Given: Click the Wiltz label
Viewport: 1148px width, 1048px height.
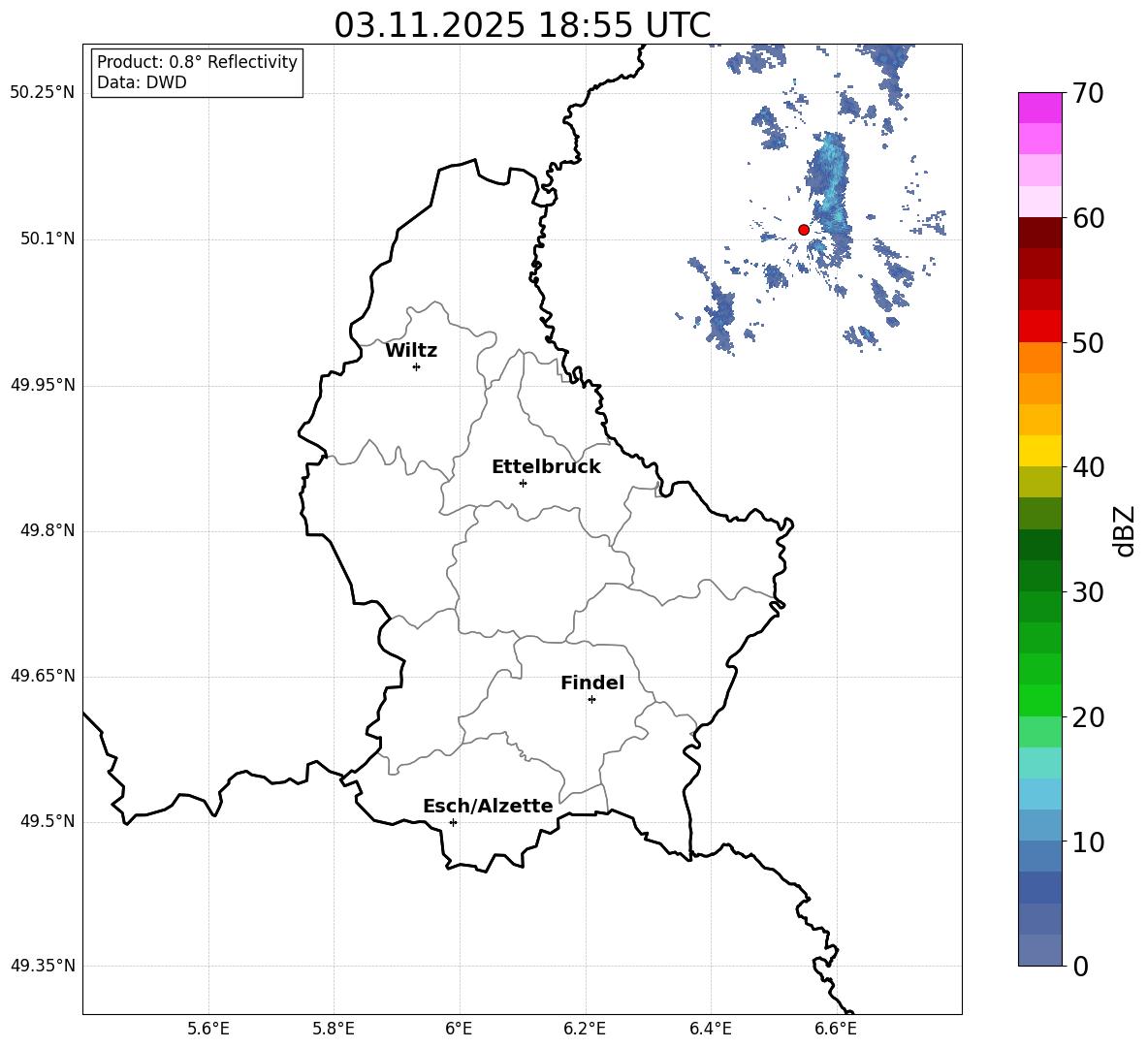Looking at the screenshot, I should pyautogui.click(x=411, y=351).
